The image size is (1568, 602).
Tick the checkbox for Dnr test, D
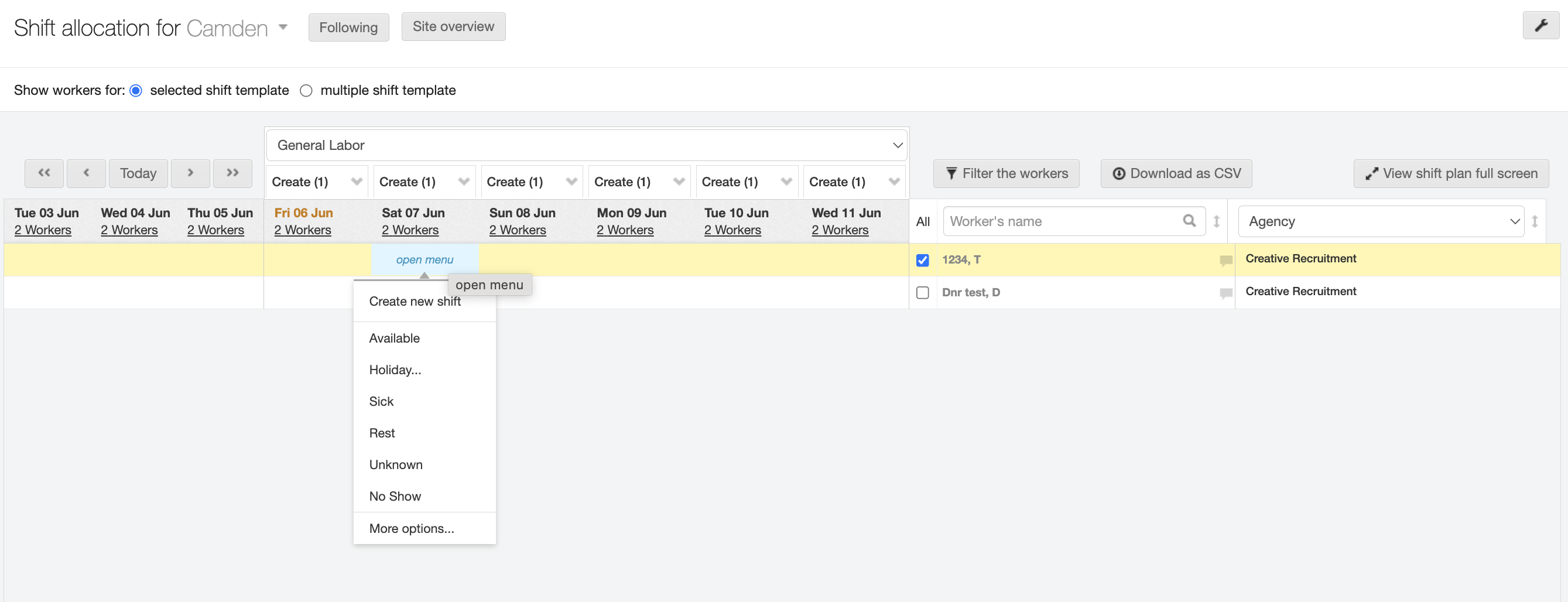point(922,293)
